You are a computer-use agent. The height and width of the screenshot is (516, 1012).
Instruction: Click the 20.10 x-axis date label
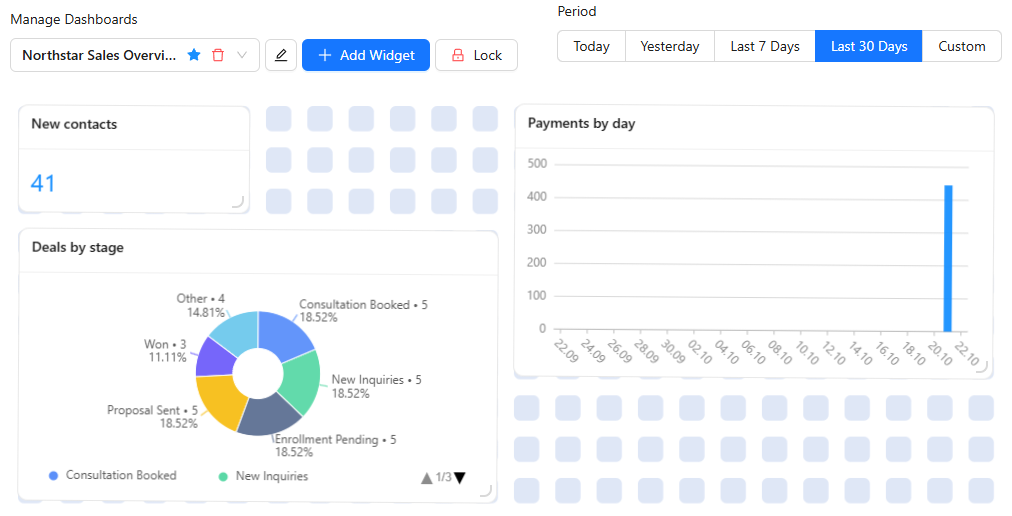(x=940, y=353)
